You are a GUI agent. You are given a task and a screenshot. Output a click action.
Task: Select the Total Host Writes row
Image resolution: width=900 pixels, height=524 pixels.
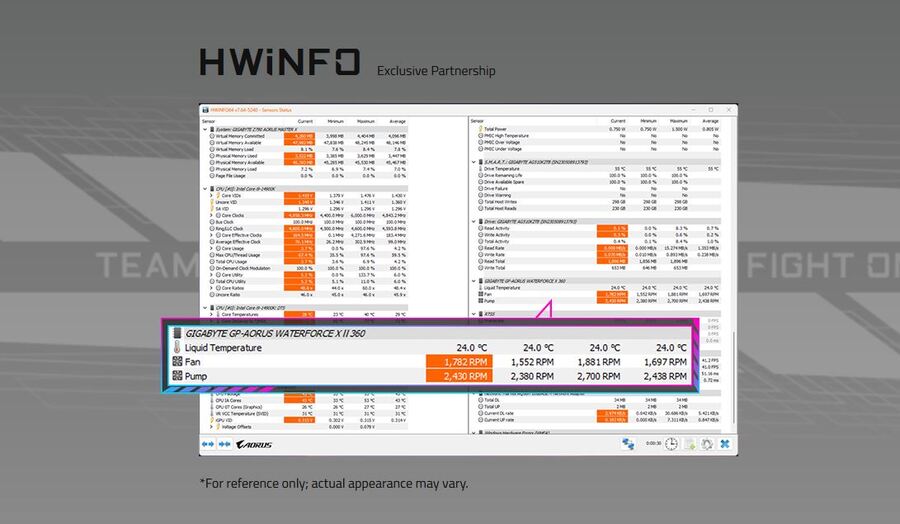[x=597, y=202]
